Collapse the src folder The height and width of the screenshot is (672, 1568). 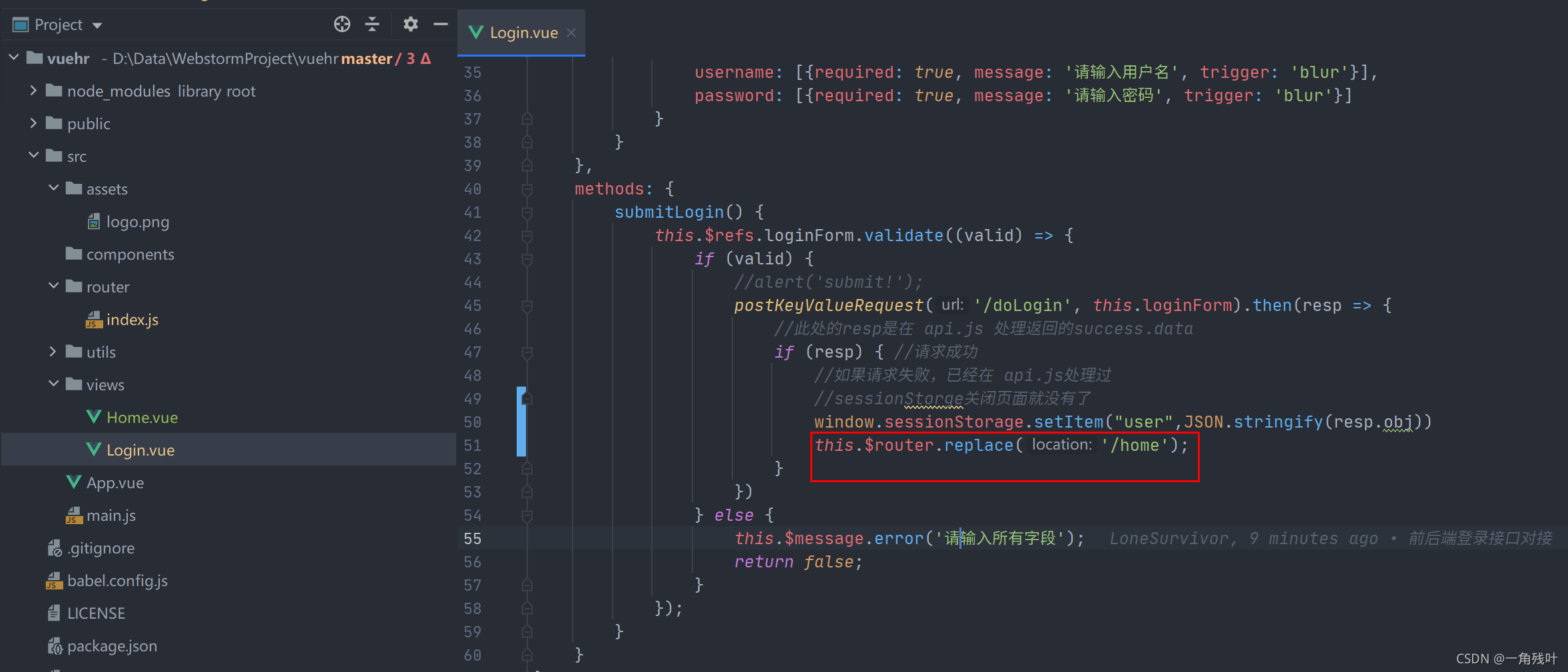[33, 156]
